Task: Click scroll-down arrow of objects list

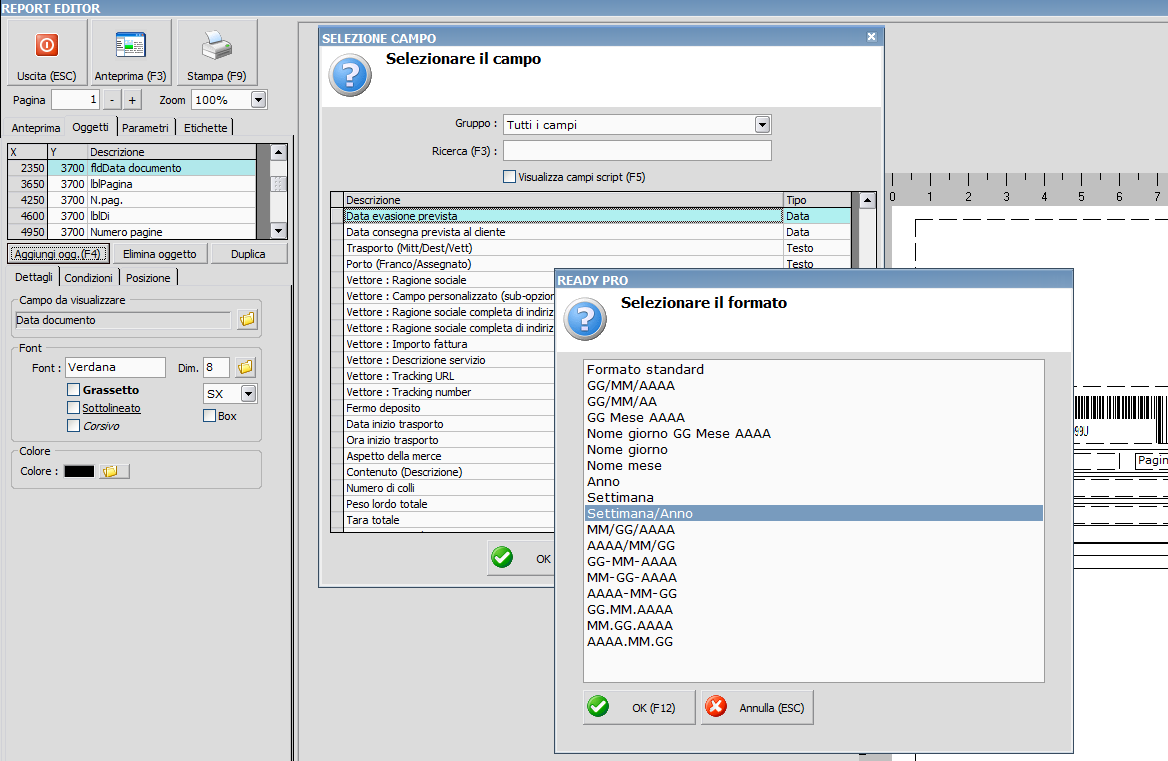Action: click(x=279, y=231)
